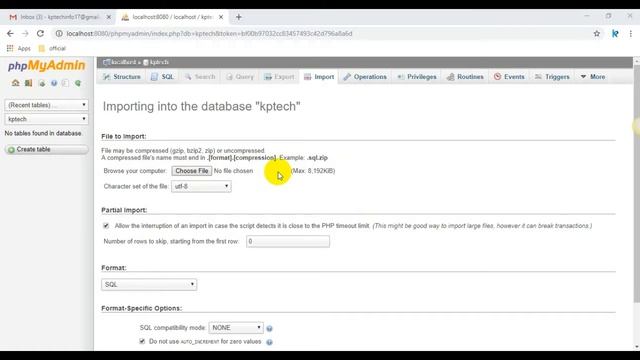
Task: Reload navigation frame green icon
Action: coord(78,83)
